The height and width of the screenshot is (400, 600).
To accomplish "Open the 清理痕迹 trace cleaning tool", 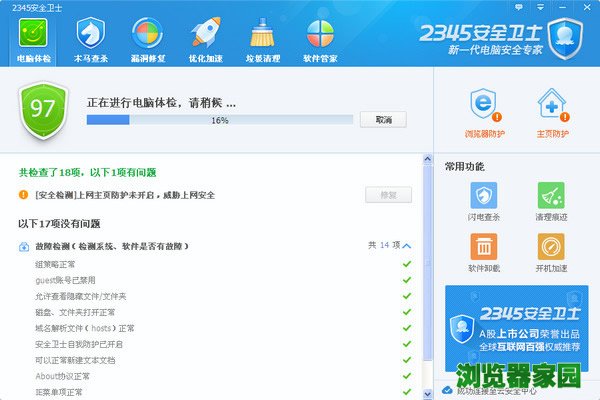I will tap(551, 200).
